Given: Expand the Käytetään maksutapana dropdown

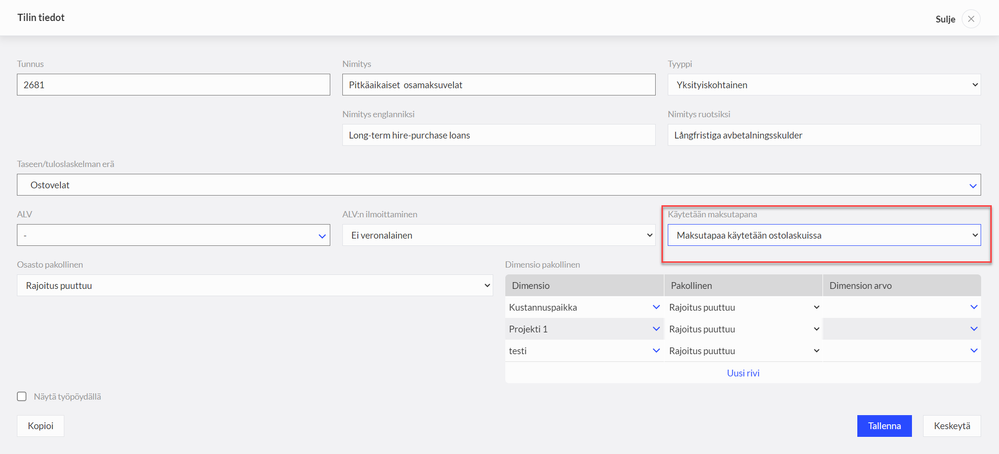Looking at the screenshot, I should pos(823,235).
